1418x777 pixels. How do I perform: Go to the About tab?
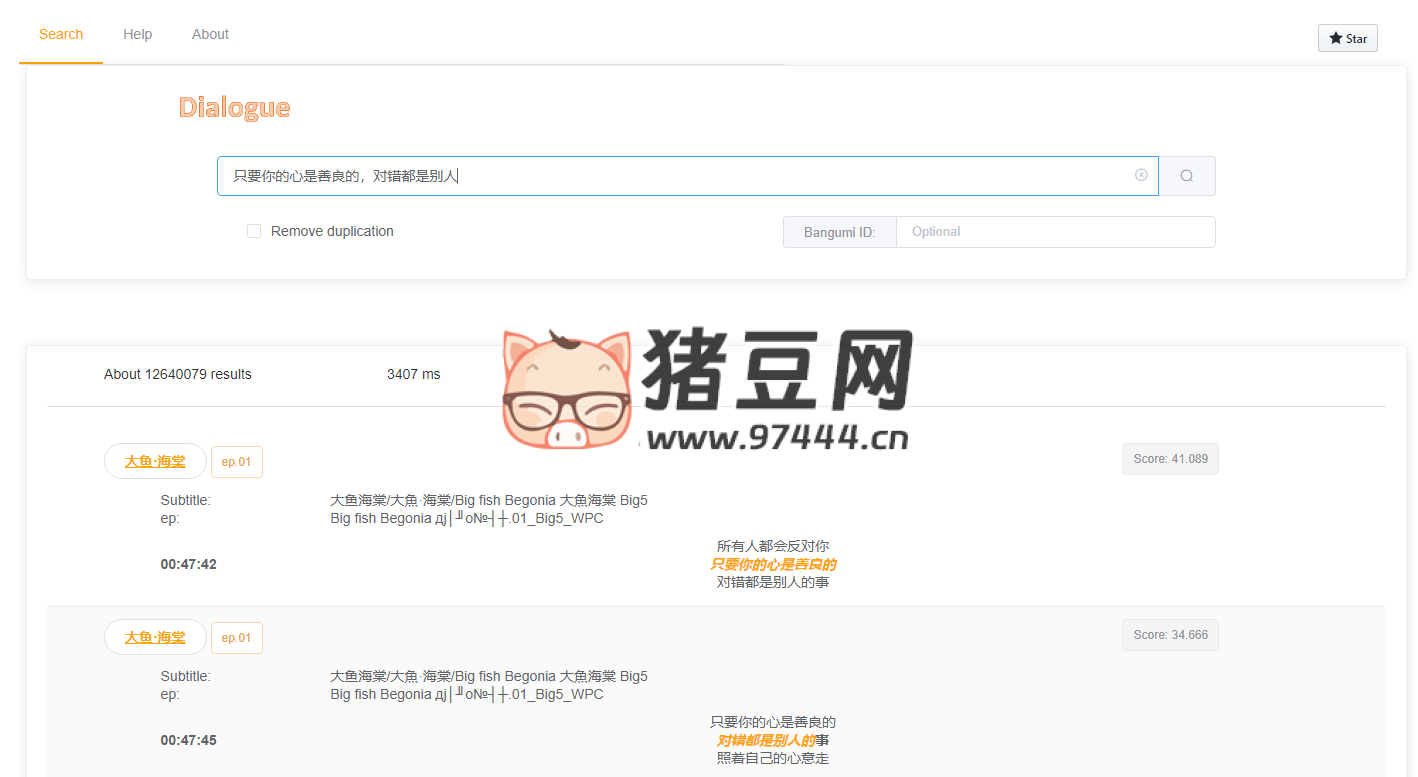tap(210, 34)
